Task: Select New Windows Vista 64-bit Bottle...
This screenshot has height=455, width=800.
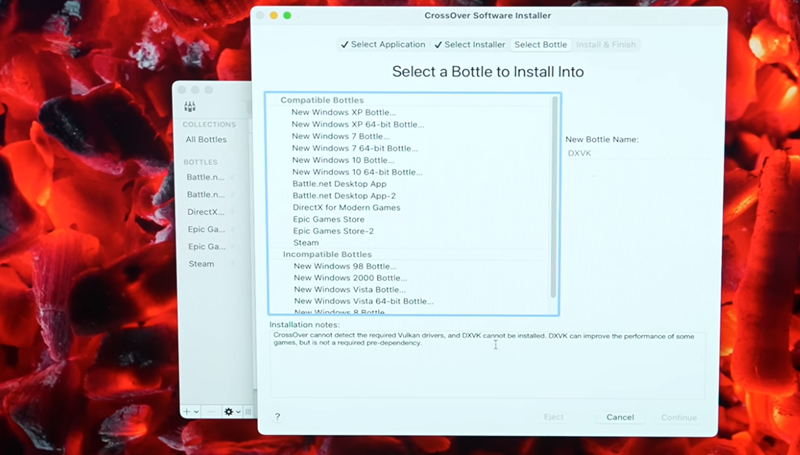Action: 364,301
